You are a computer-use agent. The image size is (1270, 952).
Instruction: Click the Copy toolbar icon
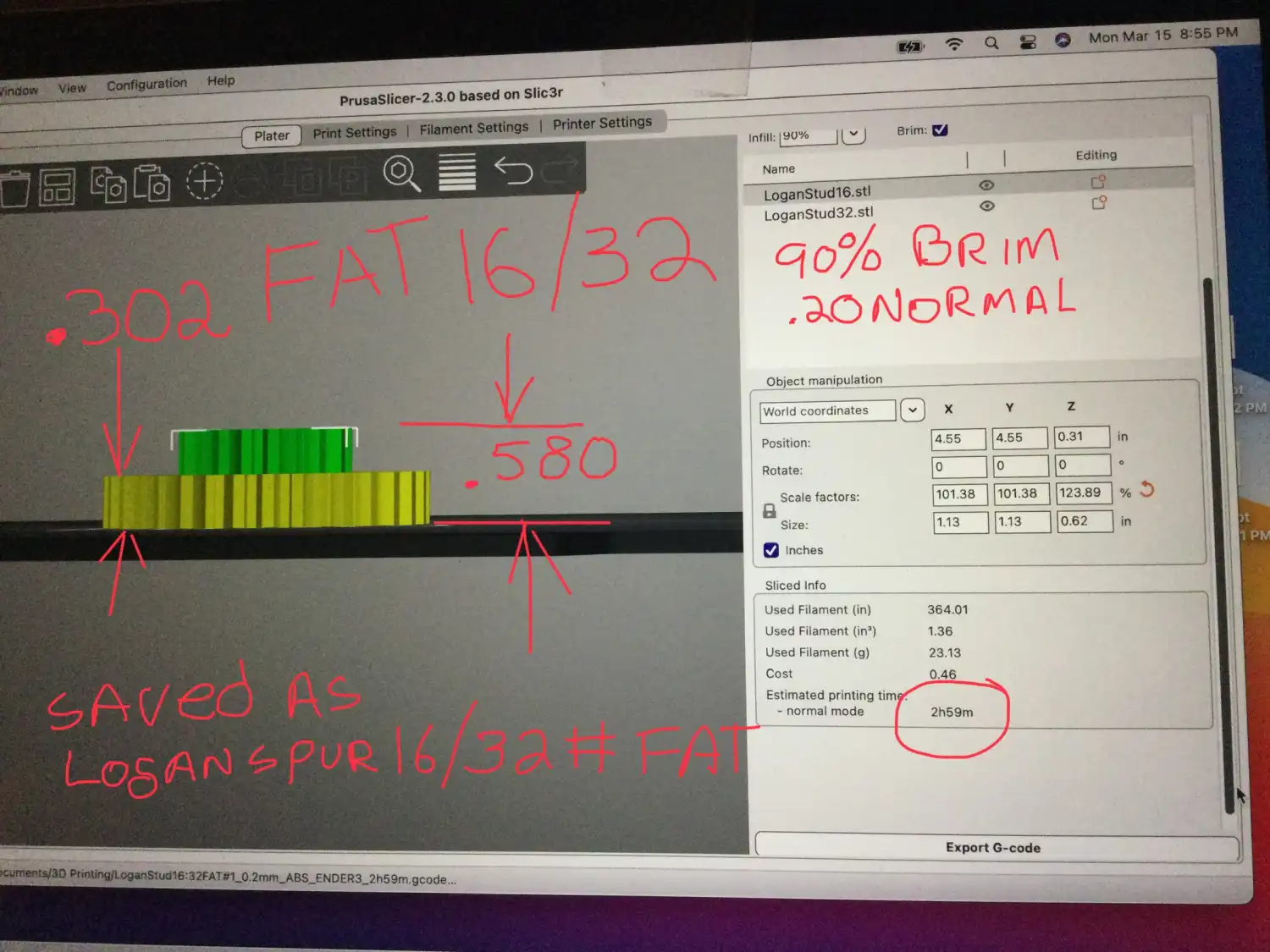coord(108,184)
